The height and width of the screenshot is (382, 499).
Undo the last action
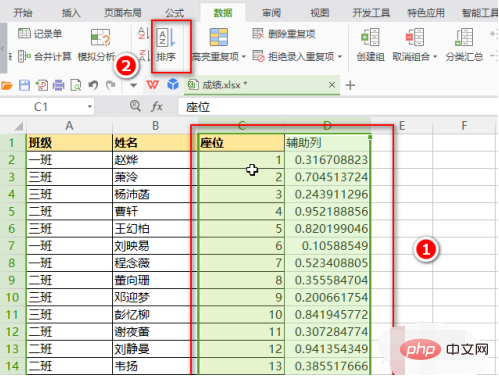(93, 85)
